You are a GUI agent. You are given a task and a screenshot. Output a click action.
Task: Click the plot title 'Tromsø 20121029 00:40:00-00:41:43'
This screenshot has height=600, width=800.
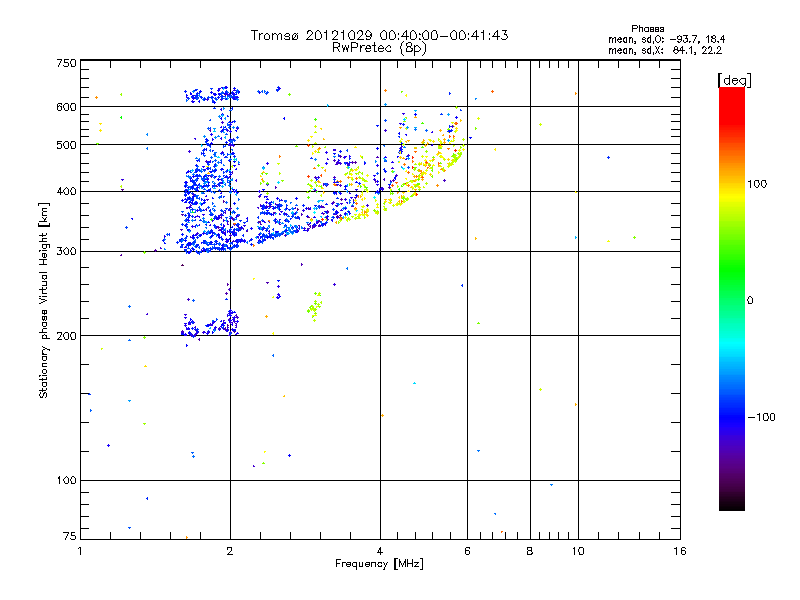[x=379, y=35]
